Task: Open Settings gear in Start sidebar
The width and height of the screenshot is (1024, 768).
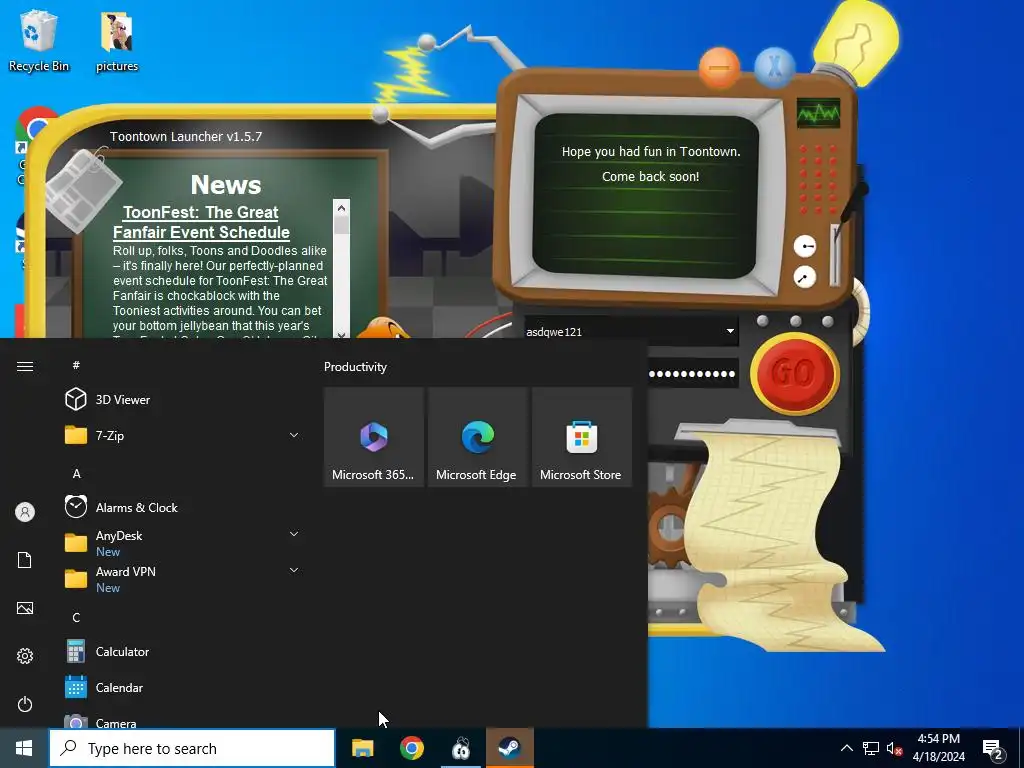Action: click(25, 656)
